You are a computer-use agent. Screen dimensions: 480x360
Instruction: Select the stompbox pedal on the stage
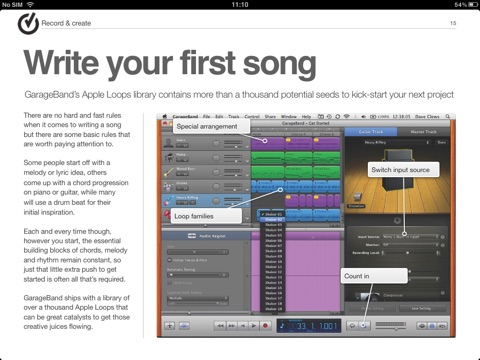(x=357, y=197)
